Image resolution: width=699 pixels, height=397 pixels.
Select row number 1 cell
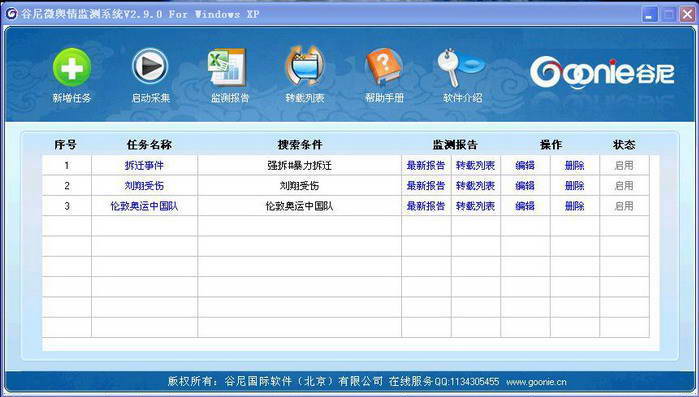(67, 165)
